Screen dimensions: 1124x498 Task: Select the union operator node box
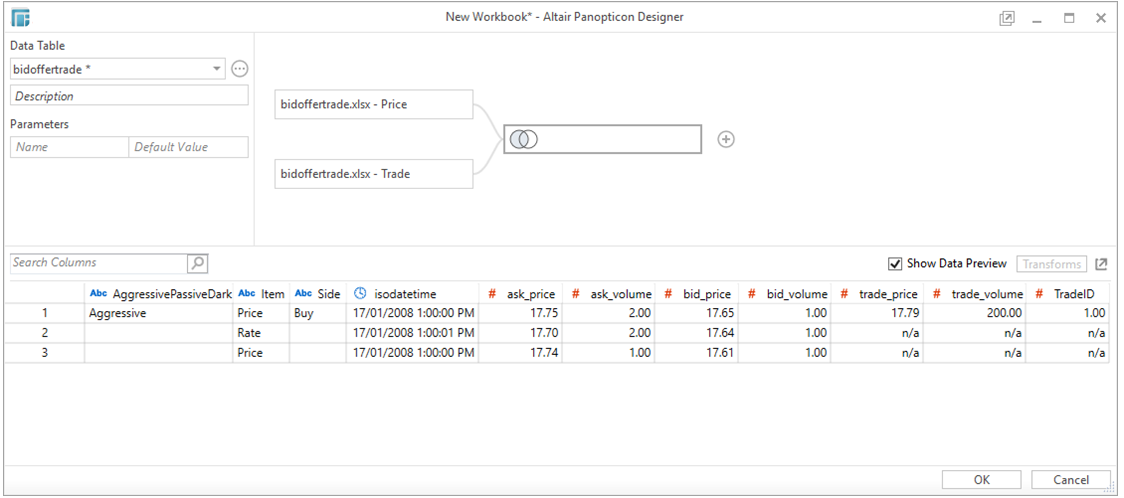(602, 140)
